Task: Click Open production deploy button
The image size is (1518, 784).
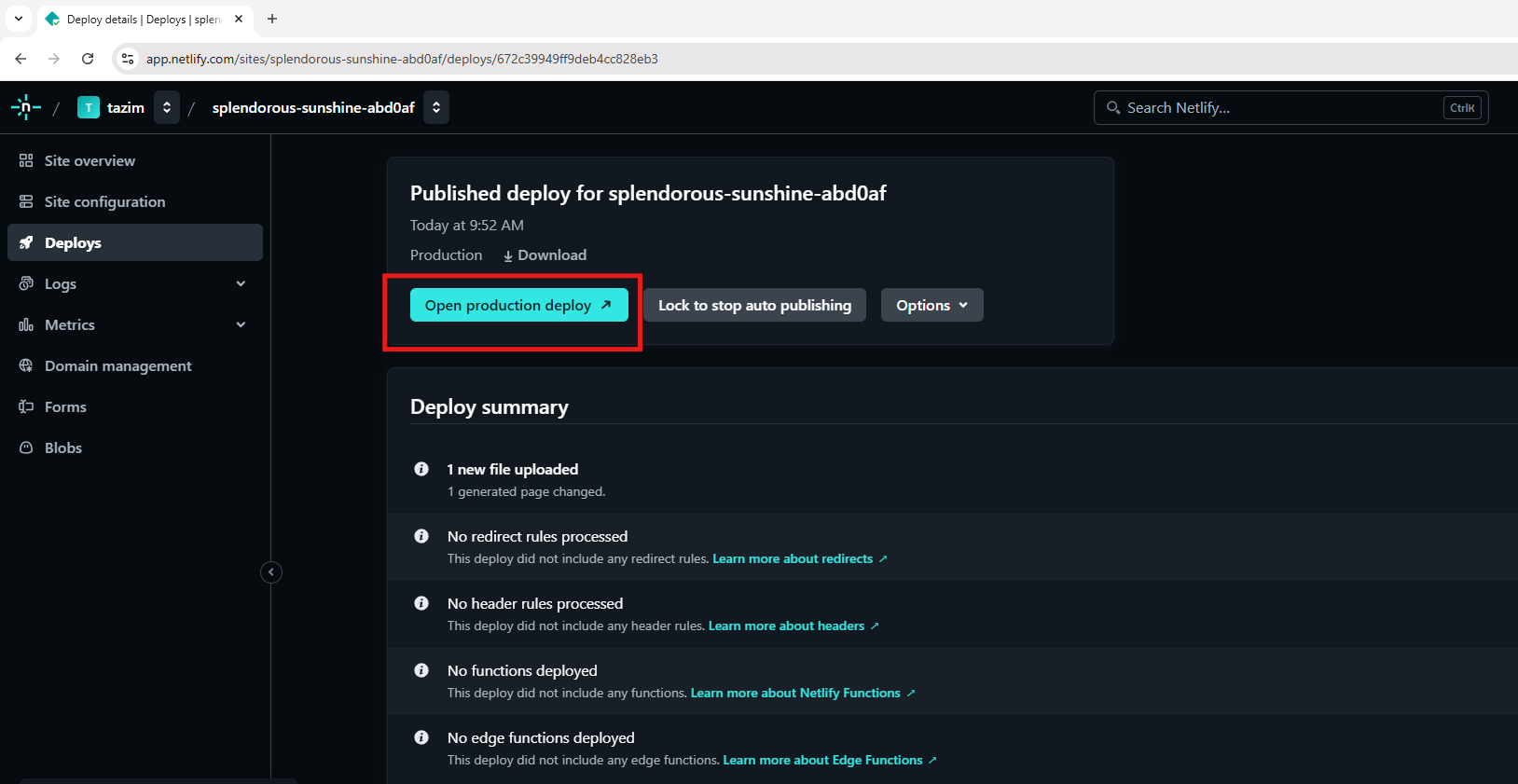Action: click(x=518, y=305)
